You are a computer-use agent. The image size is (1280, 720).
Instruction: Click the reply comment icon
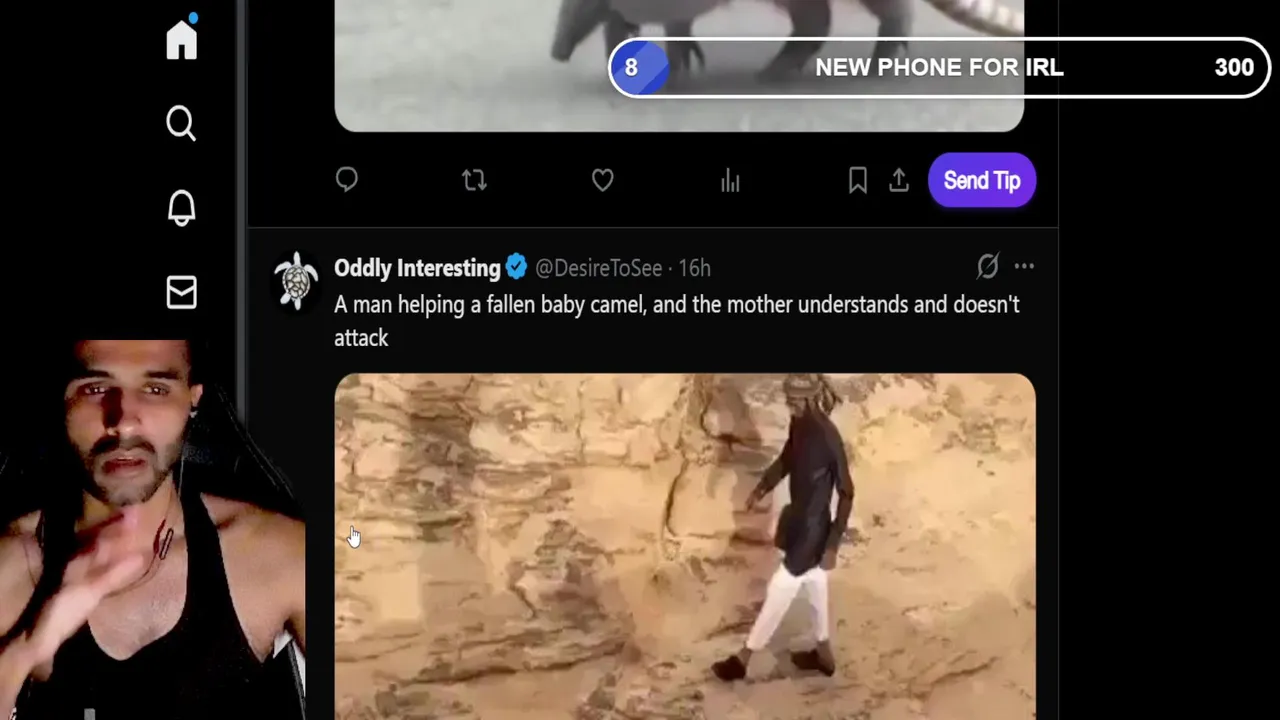click(x=347, y=180)
